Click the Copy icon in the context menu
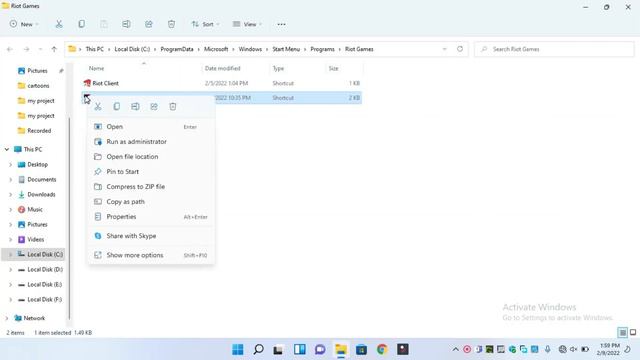Image resolution: width=640 pixels, height=360 pixels. pyautogui.click(x=117, y=107)
